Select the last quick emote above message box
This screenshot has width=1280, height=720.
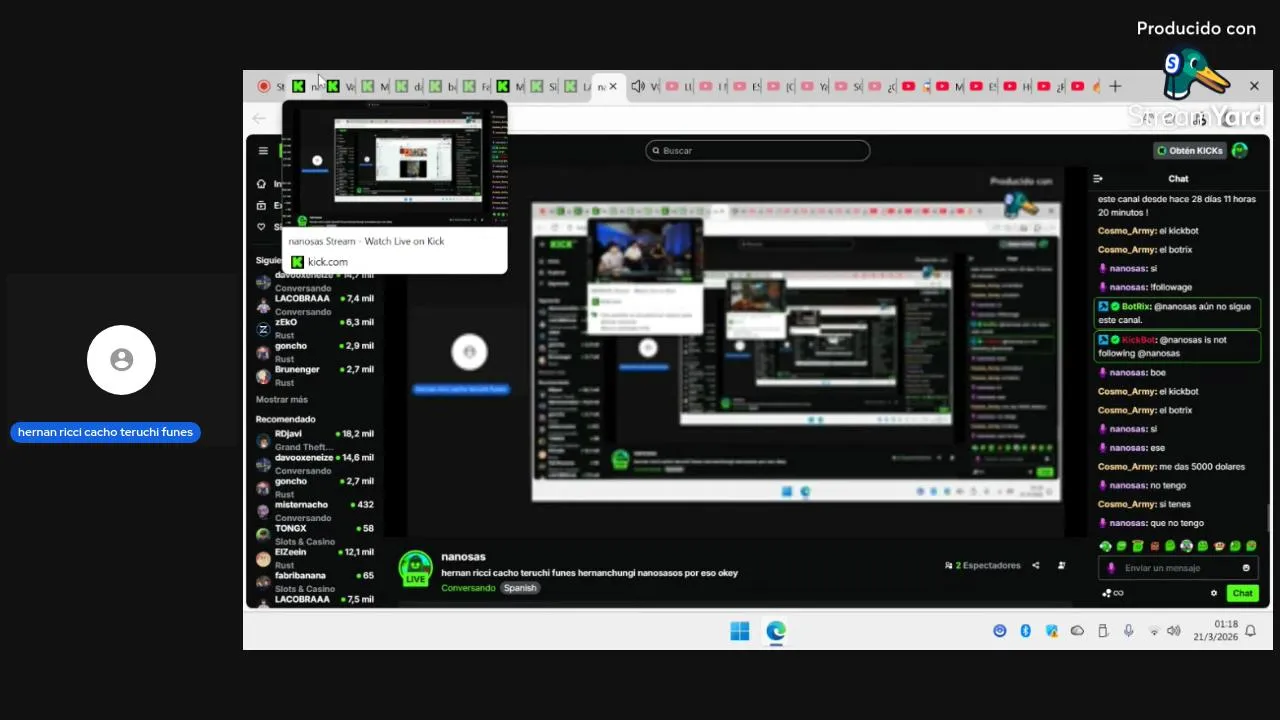tap(1251, 546)
